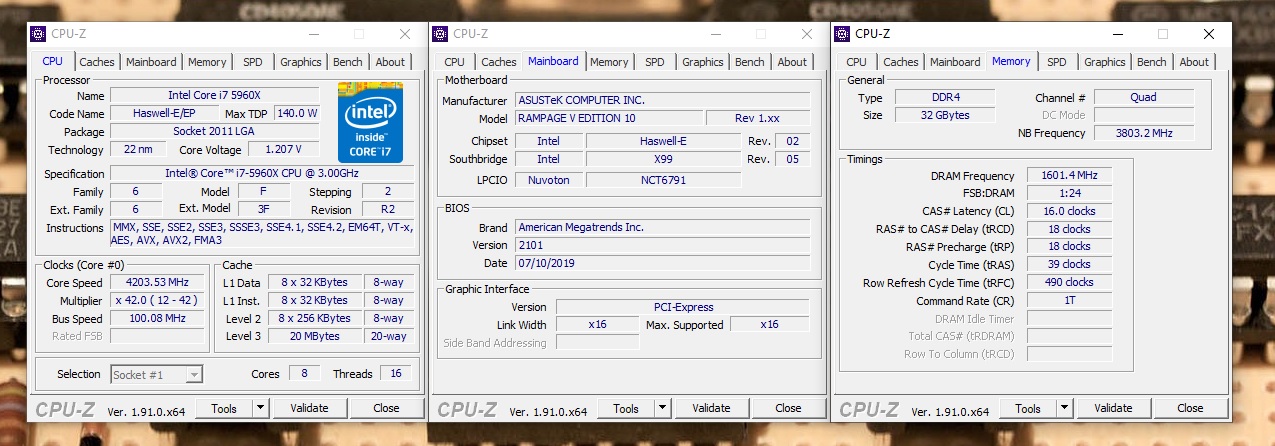Switch to Caches tab in CPU window
This screenshot has height=446, width=1275.
[x=97, y=62]
